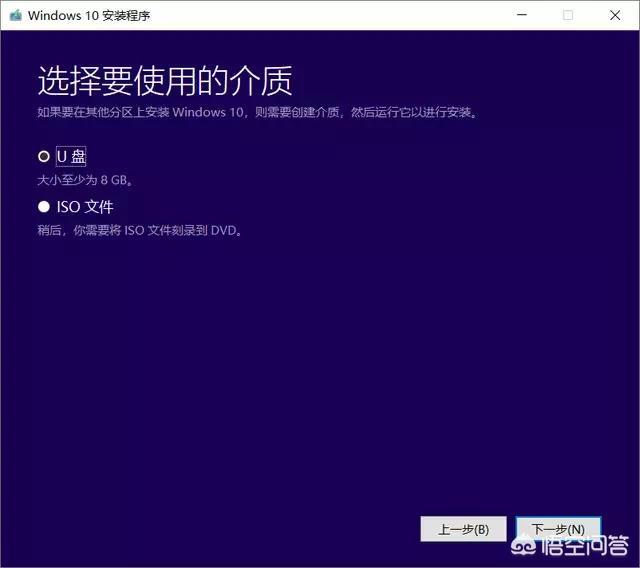640x568 pixels.
Task: Close the Windows 10 安装程序 window
Action: (x=615, y=15)
